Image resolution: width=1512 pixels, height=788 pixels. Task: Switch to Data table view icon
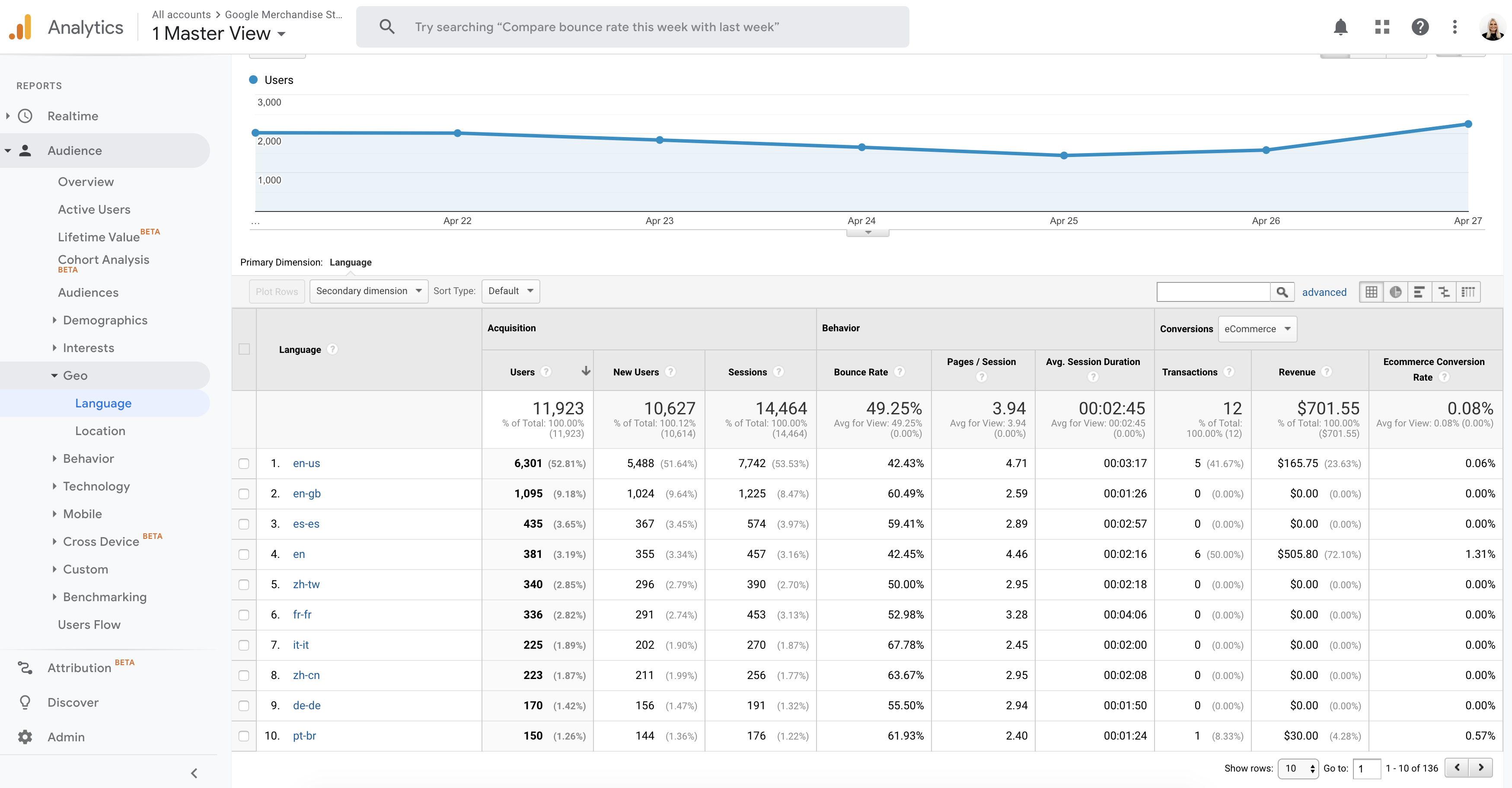point(1371,292)
